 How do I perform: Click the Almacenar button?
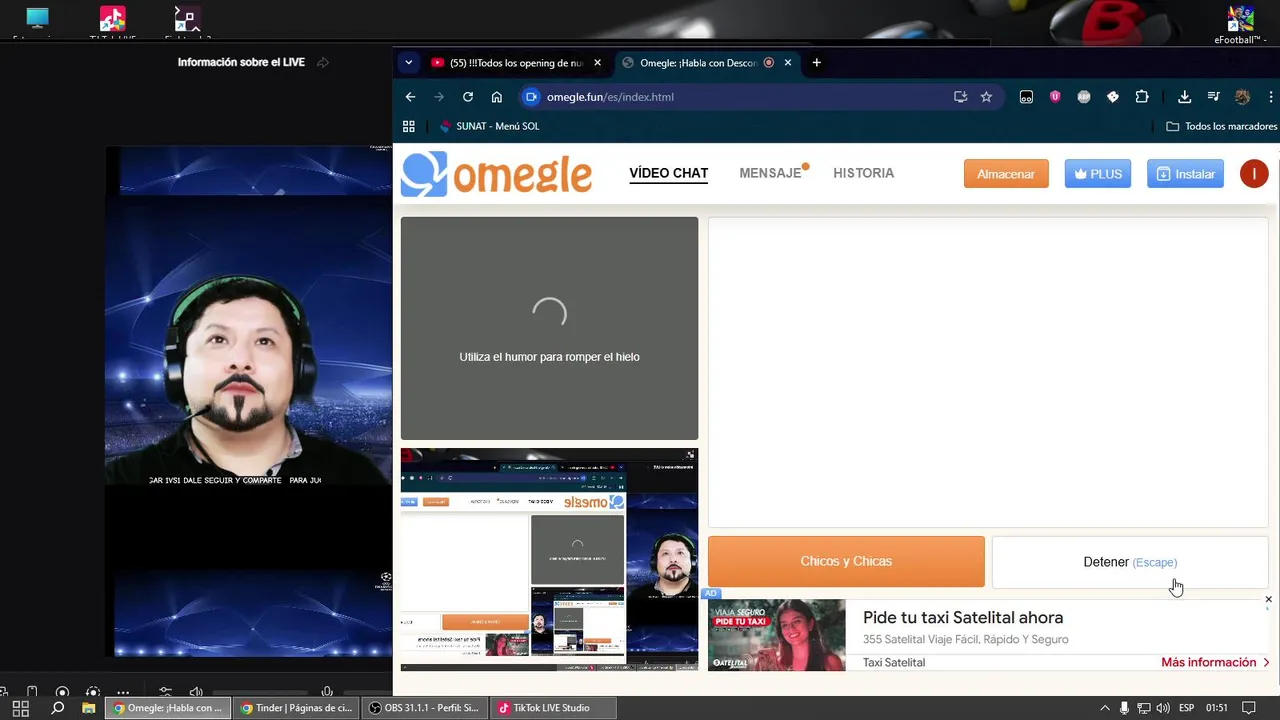pyautogui.click(x=1006, y=174)
